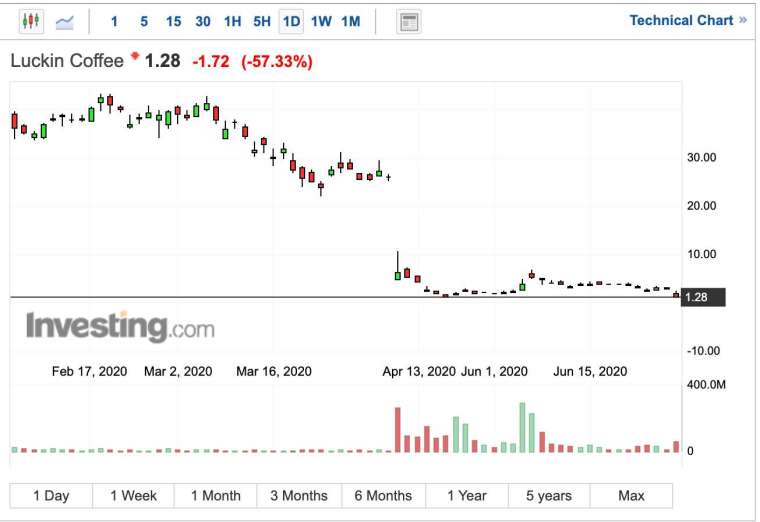Set range to 3 Months
Viewport: 760px width, 522px height.
[x=299, y=495]
